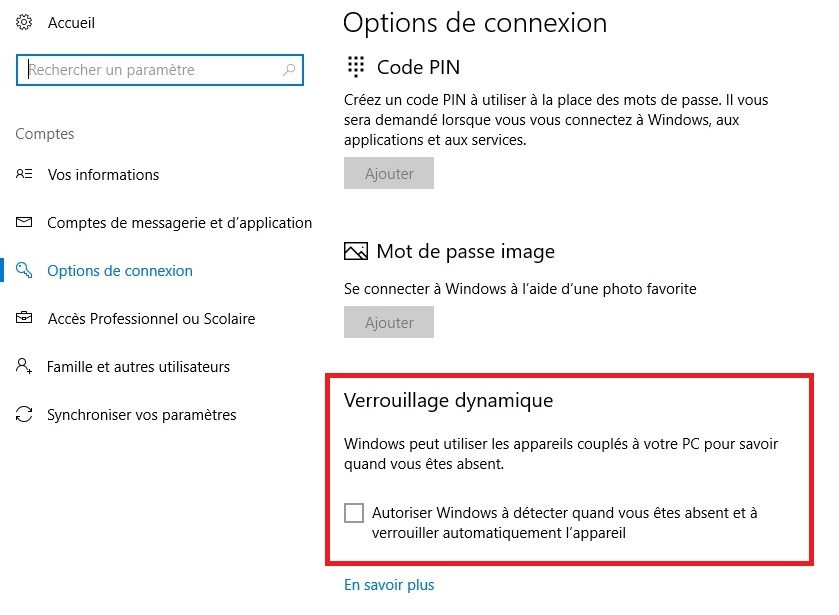Click the Code PIN keypad icon
This screenshot has width=839, height=615.
(x=355, y=67)
